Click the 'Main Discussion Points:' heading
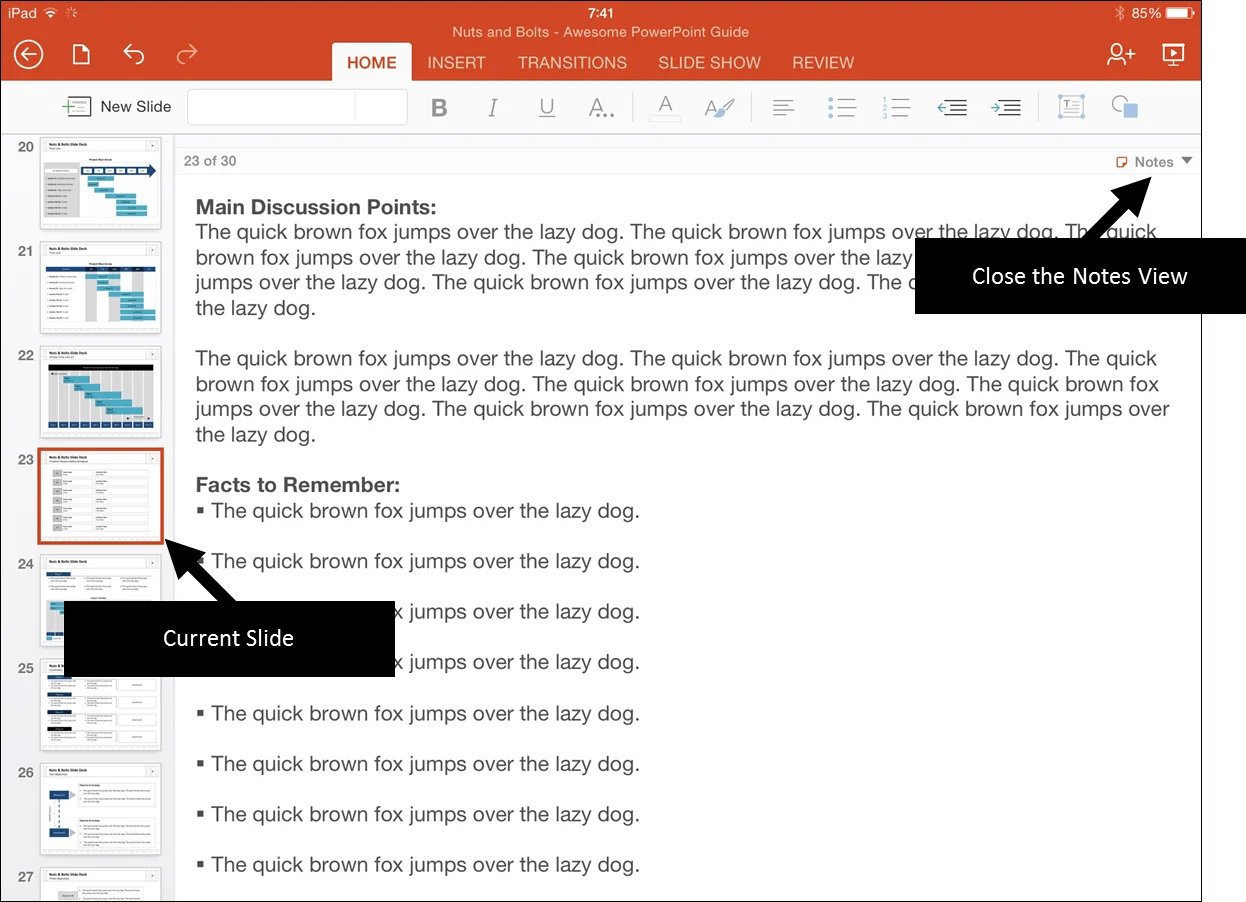The height and width of the screenshot is (902, 1246). click(x=316, y=207)
